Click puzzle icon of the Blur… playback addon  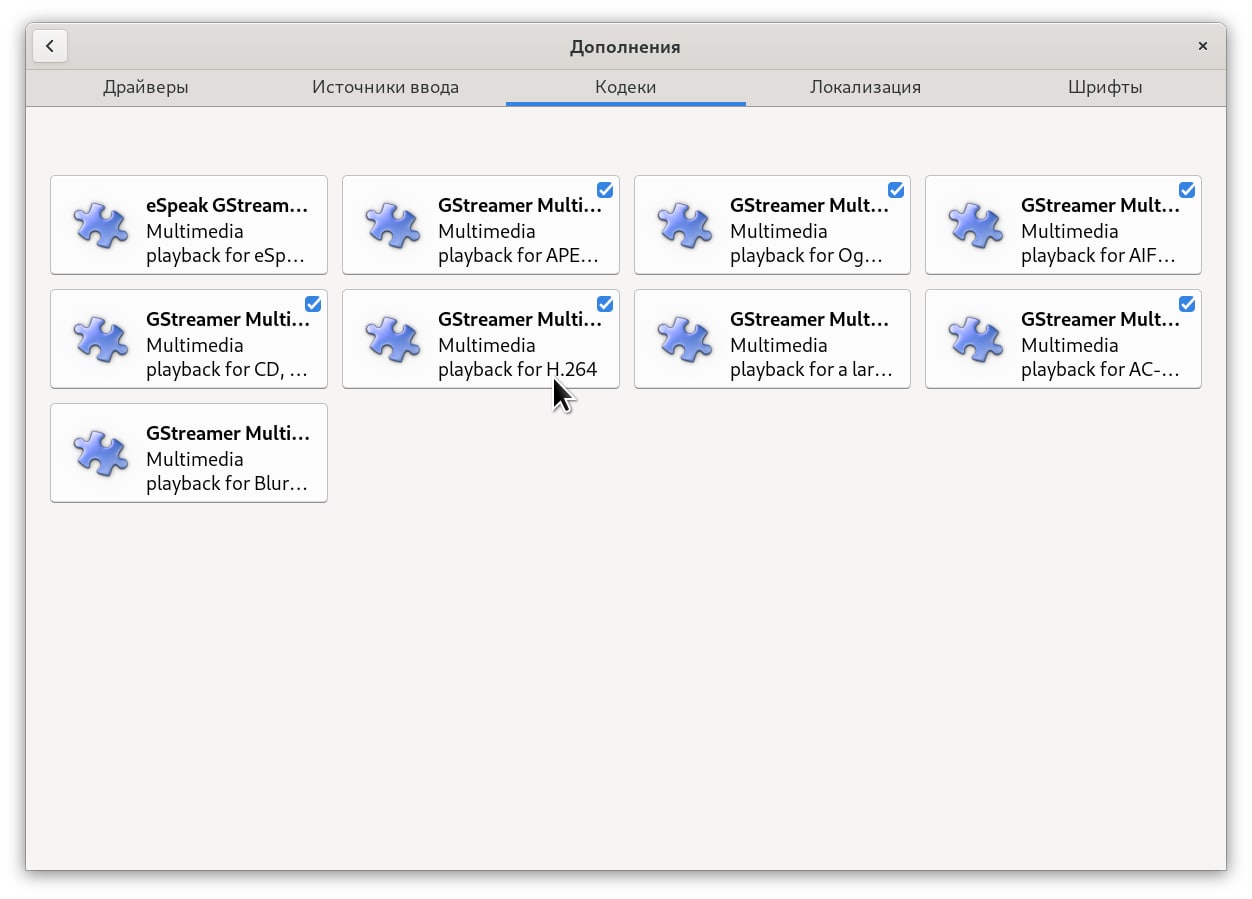coord(101,453)
